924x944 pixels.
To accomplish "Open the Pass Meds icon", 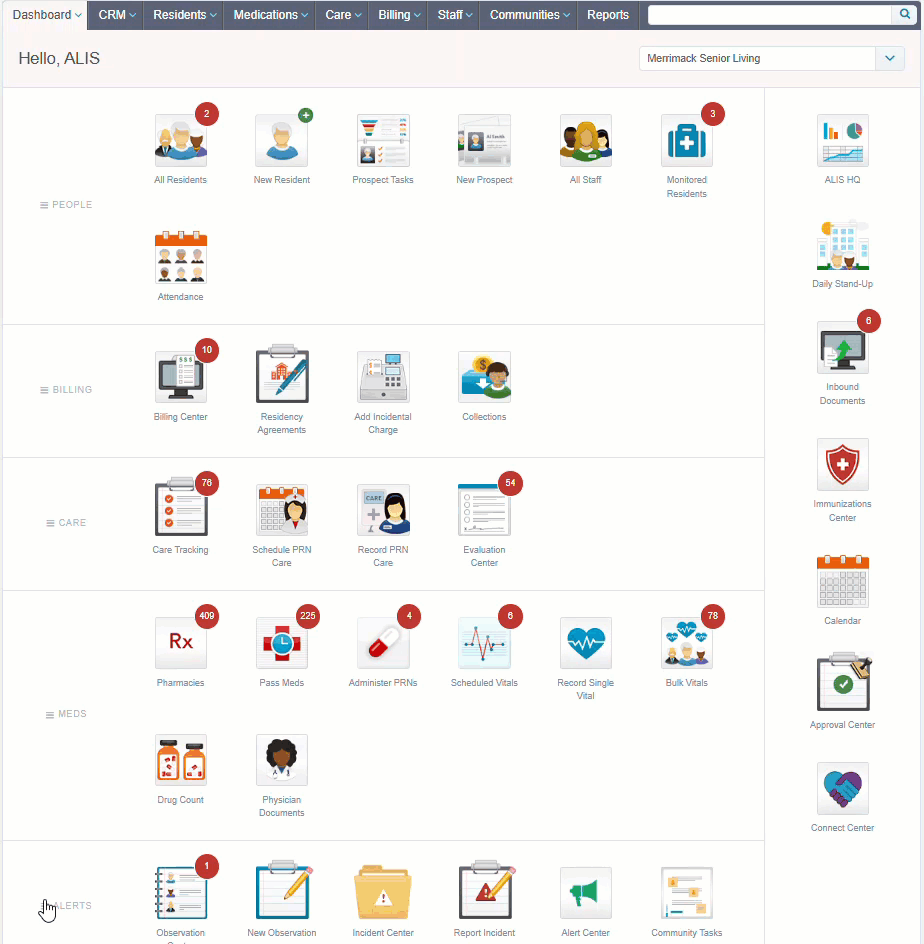I will point(282,643).
